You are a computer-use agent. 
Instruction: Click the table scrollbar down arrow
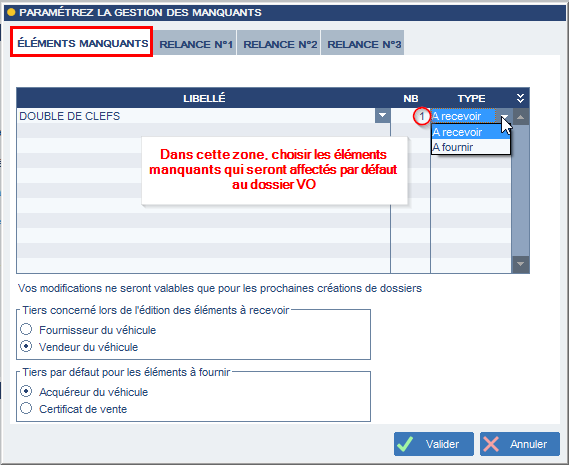(520, 264)
